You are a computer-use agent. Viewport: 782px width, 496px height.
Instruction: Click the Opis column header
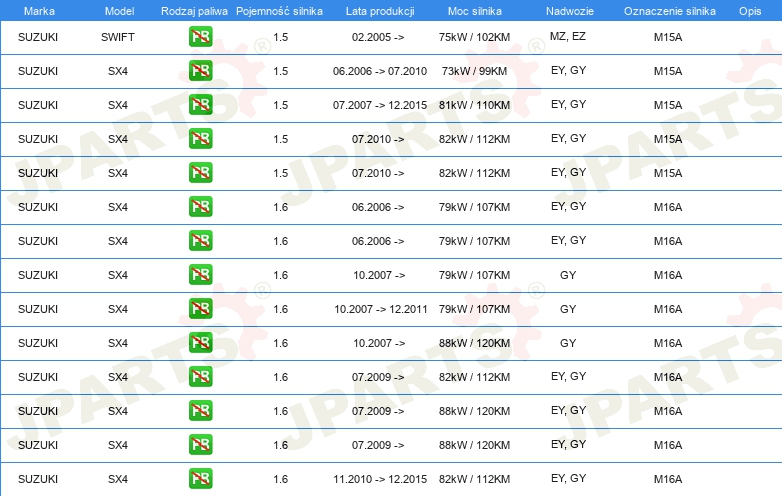click(x=750, y=11)
